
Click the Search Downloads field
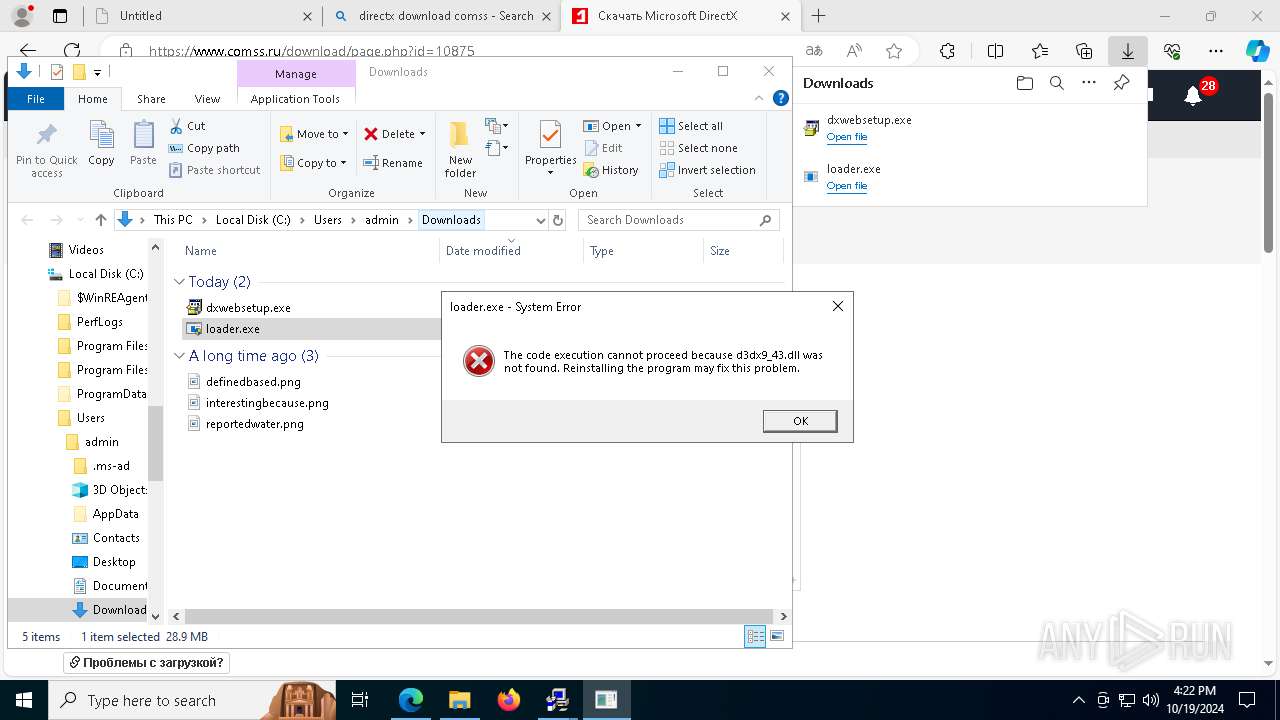click(680, 220)
